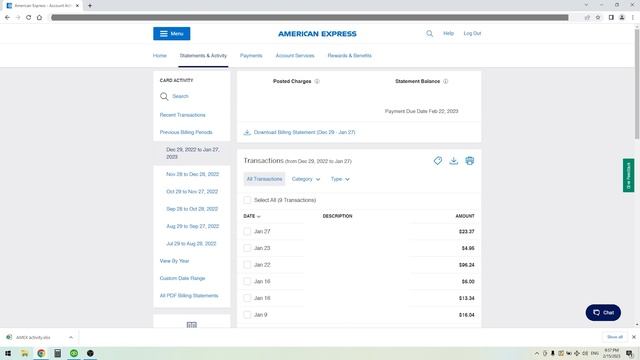Viewport: 640px width, 360px height.
Task: Open Custom Date Range
Action: 182,278
